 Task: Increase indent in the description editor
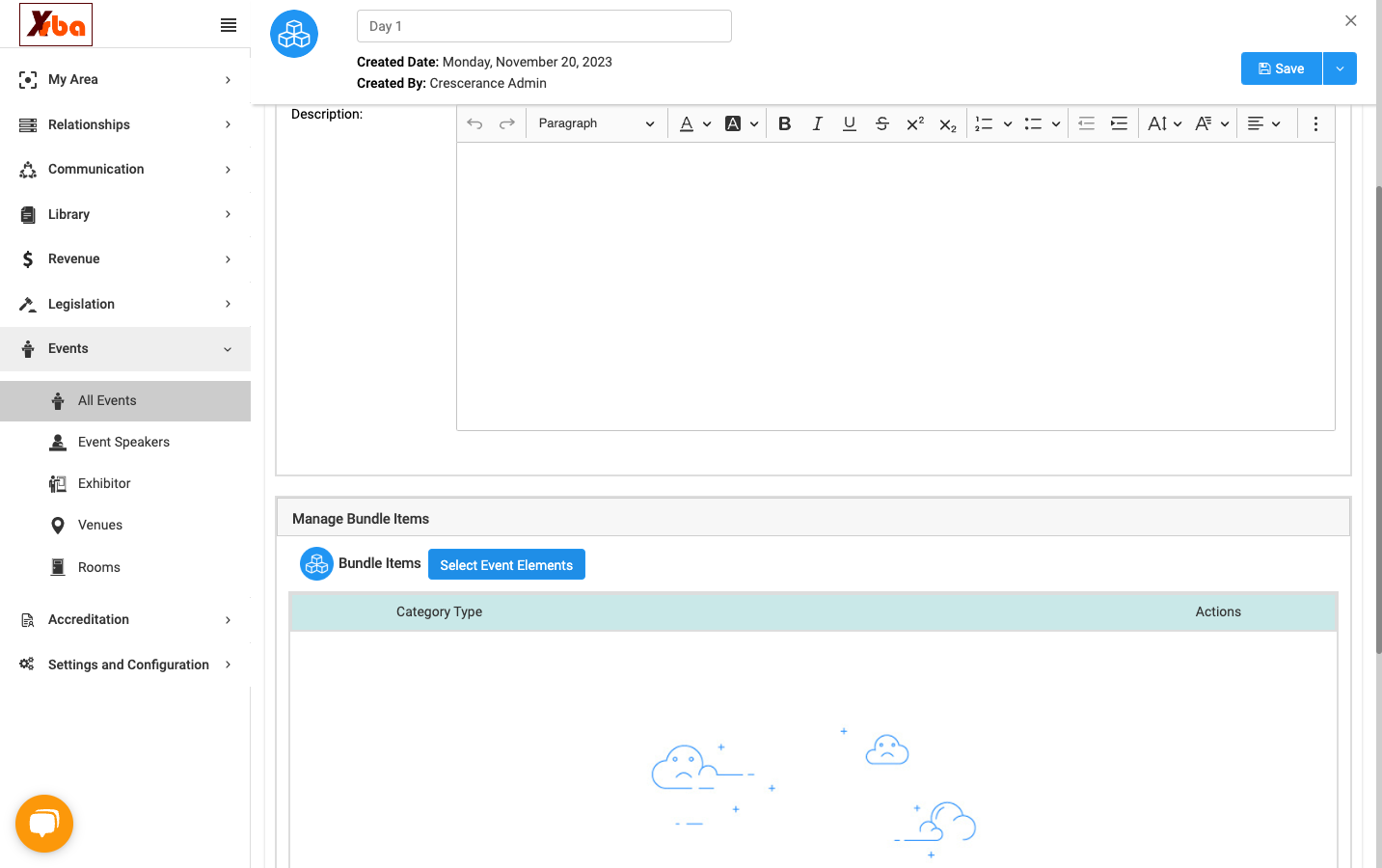click(1119, 123)
